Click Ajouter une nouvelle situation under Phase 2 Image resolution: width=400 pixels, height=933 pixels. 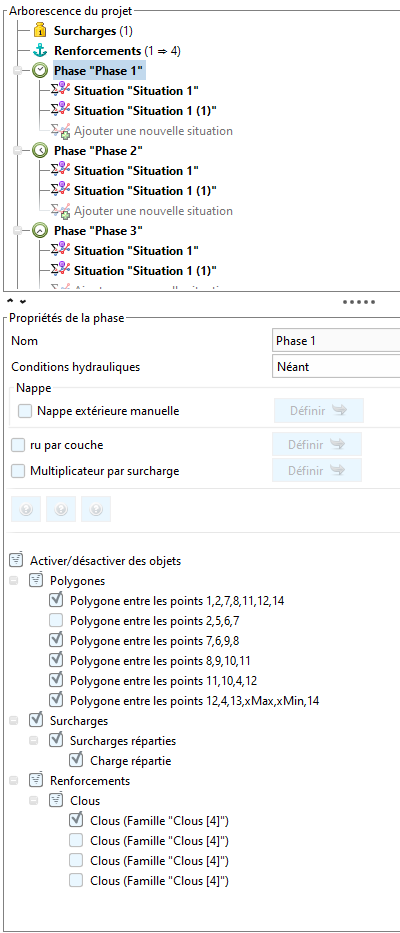153,211
